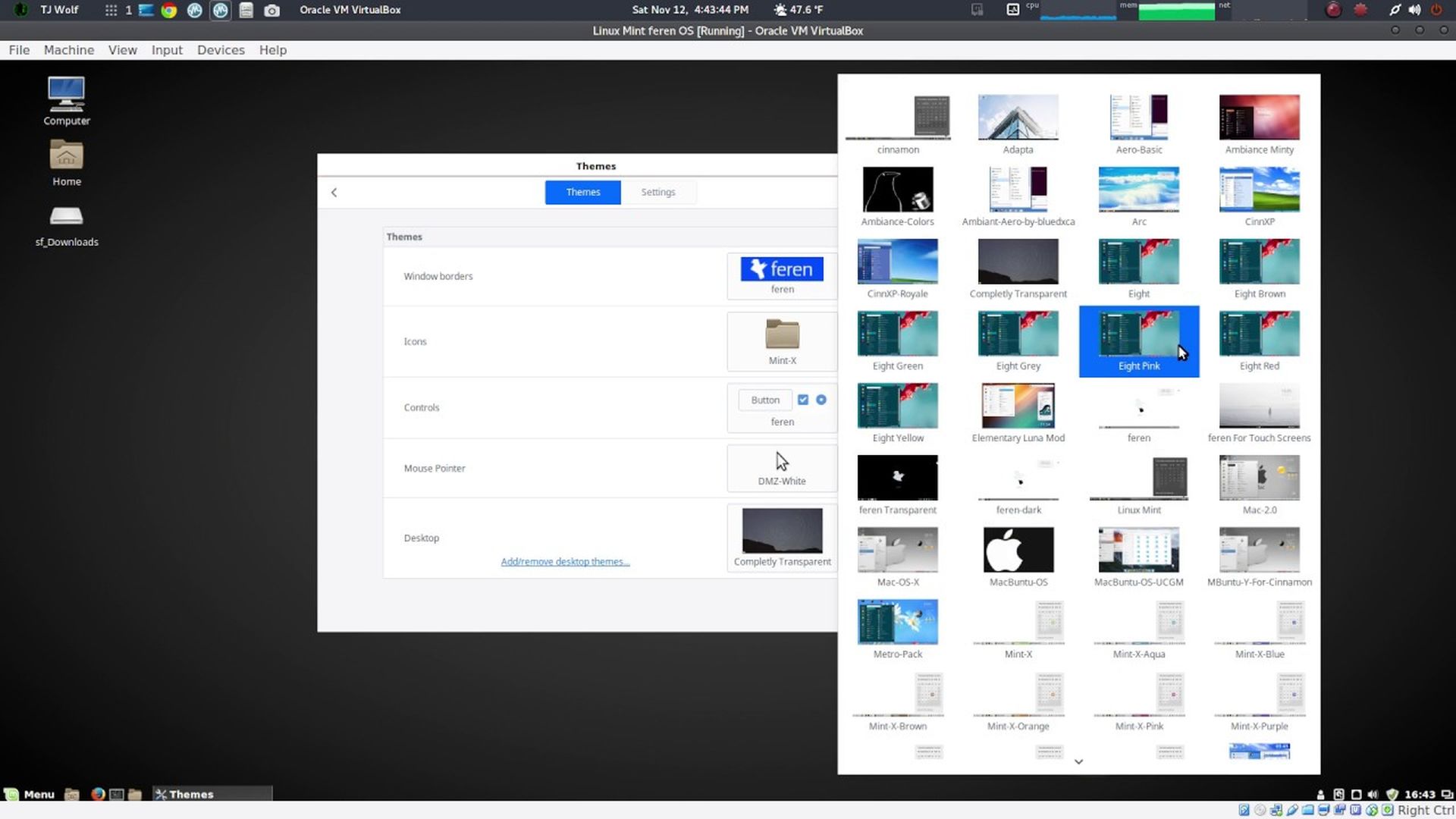1456x819 pixels.
Task: Open Mouse Pointer DMZ-White chooser
Action: [782, 468]
